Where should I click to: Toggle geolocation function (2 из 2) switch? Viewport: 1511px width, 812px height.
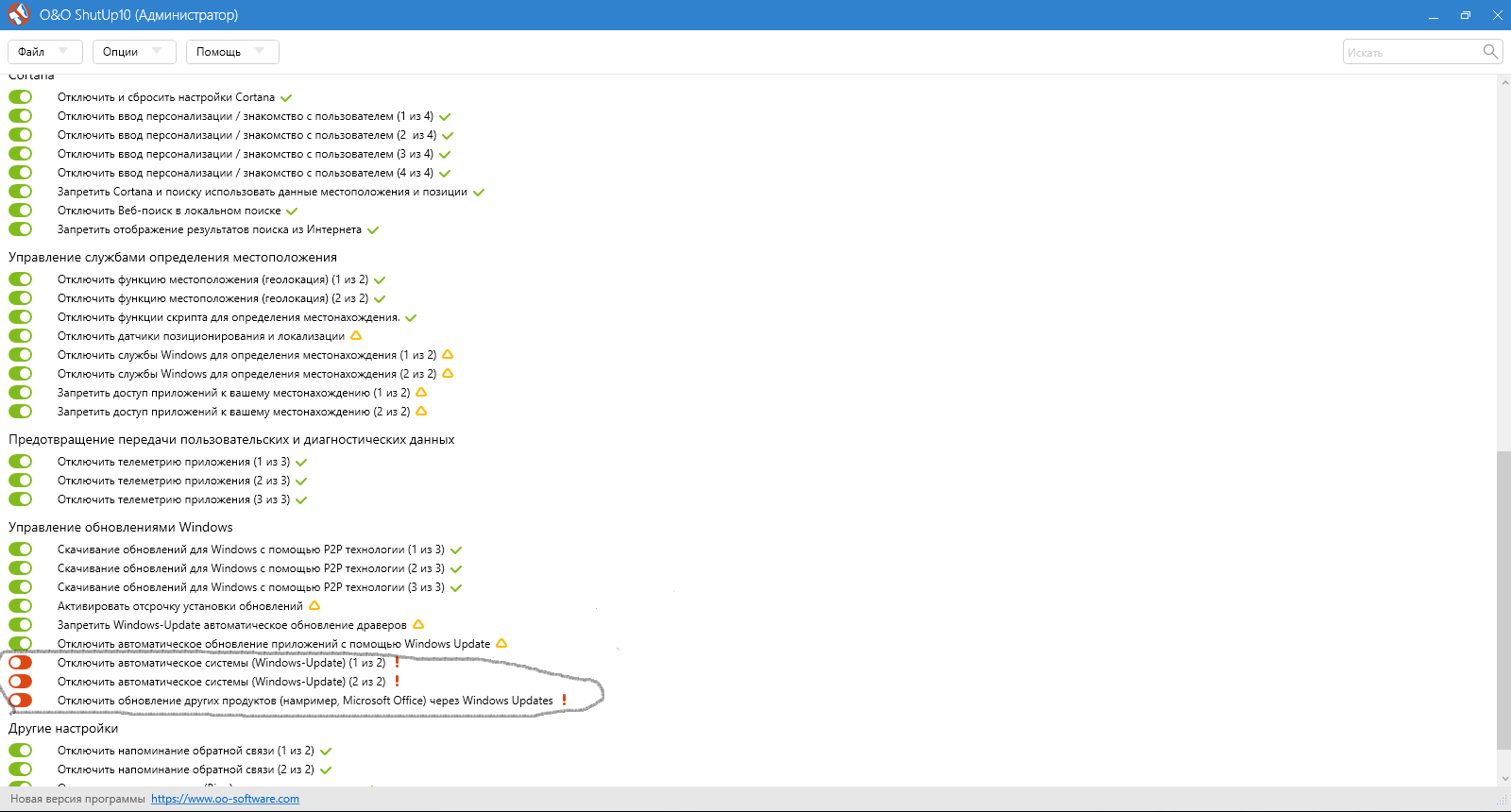click(21, 297)
